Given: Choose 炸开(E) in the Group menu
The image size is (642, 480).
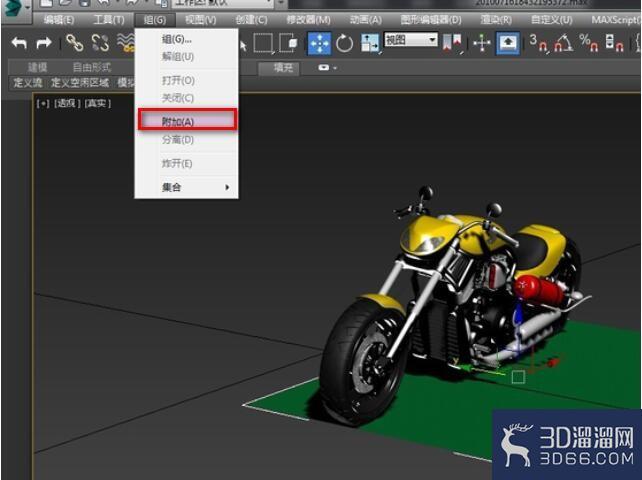Looking at the screenshot, I should pyautogui.click(x=186, y=163).
